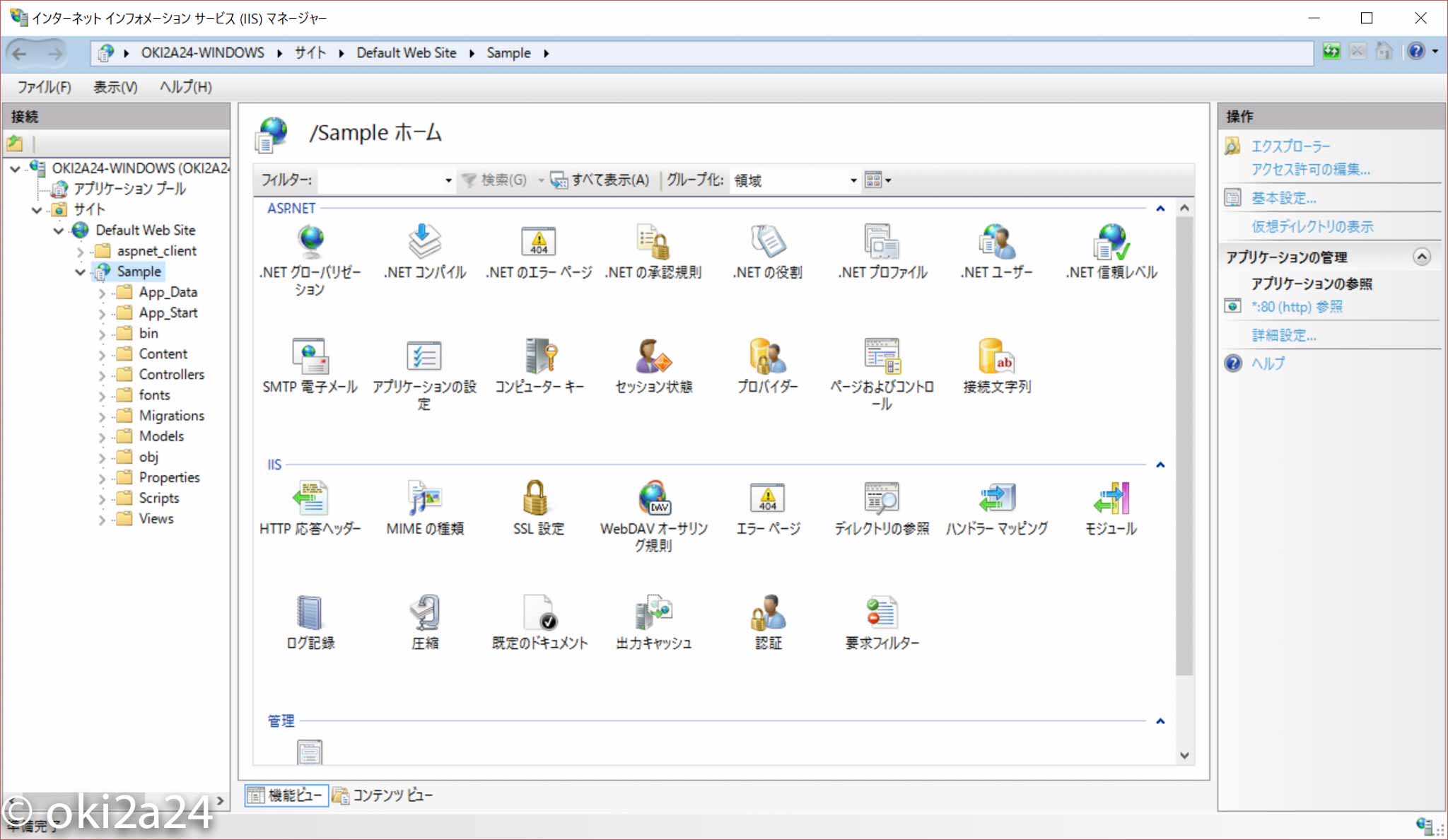Open 基本設定... in the actions pane

tap(1282, 198)
